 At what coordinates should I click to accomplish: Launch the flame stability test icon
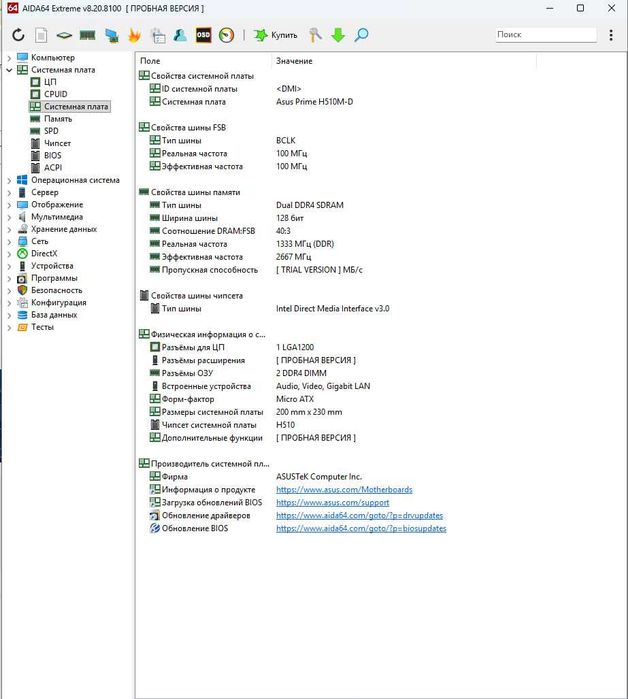coord(135,35)
